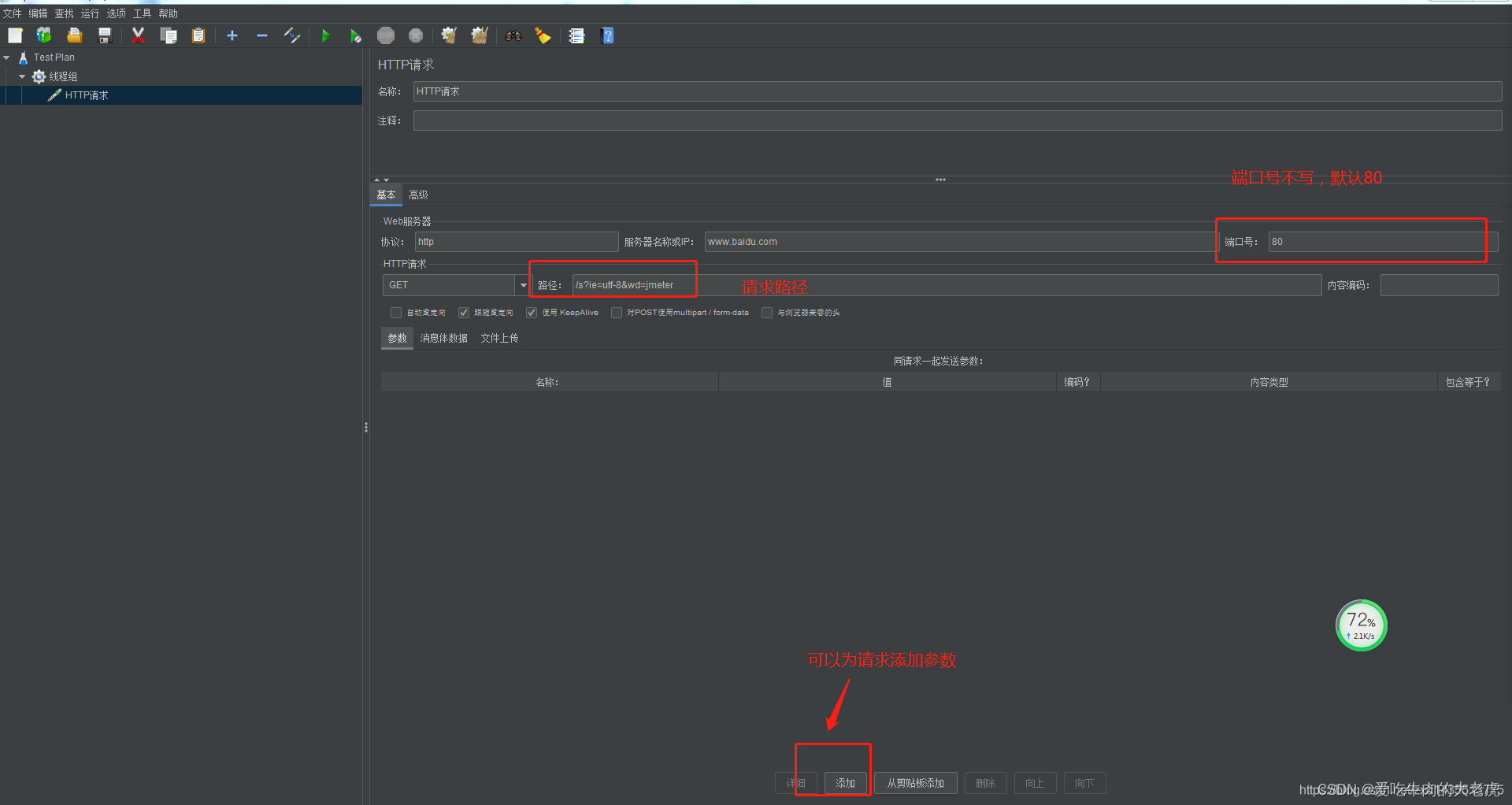Open the function helper list icon

coord(577,35)
